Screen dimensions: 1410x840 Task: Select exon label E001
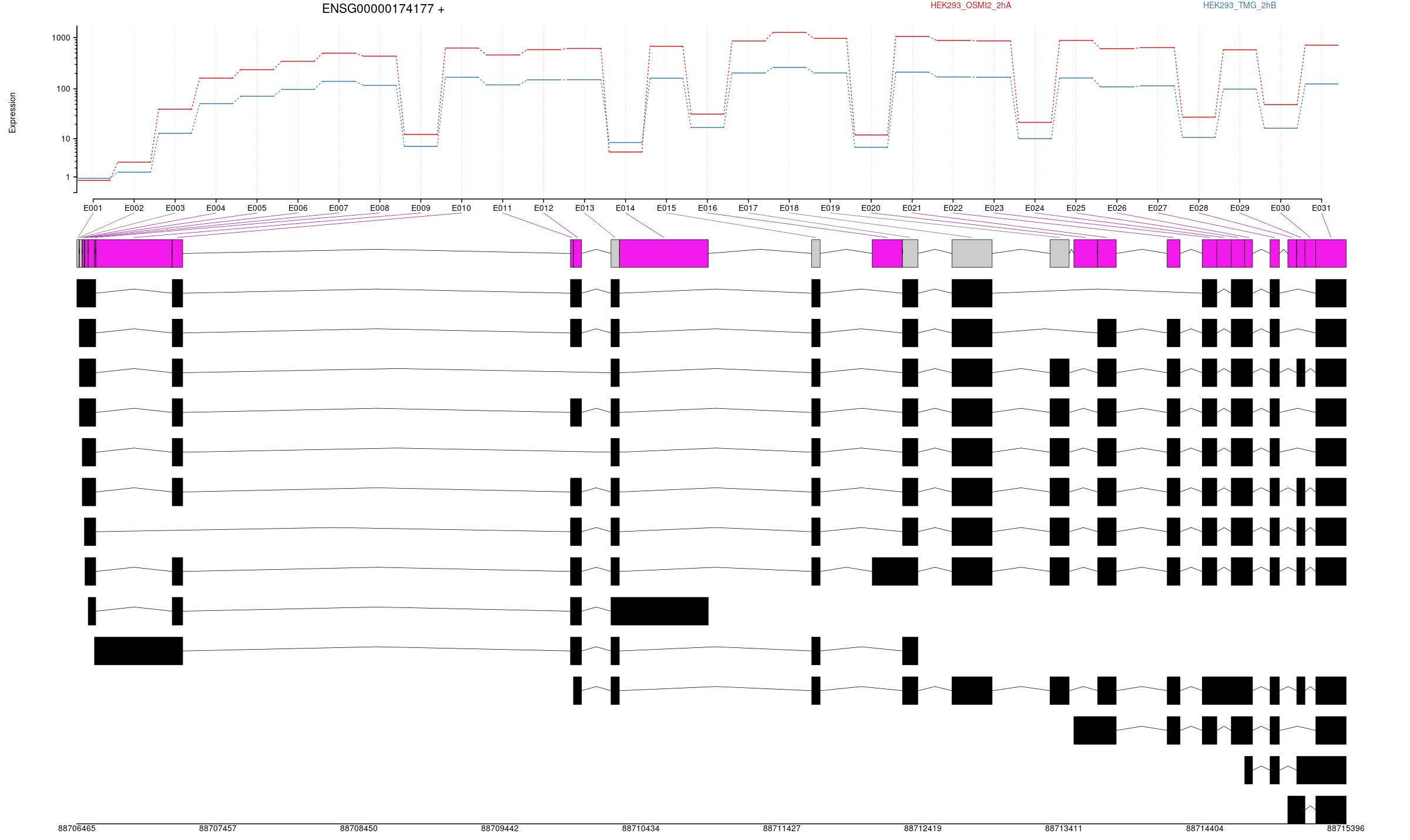click(93, 208)
